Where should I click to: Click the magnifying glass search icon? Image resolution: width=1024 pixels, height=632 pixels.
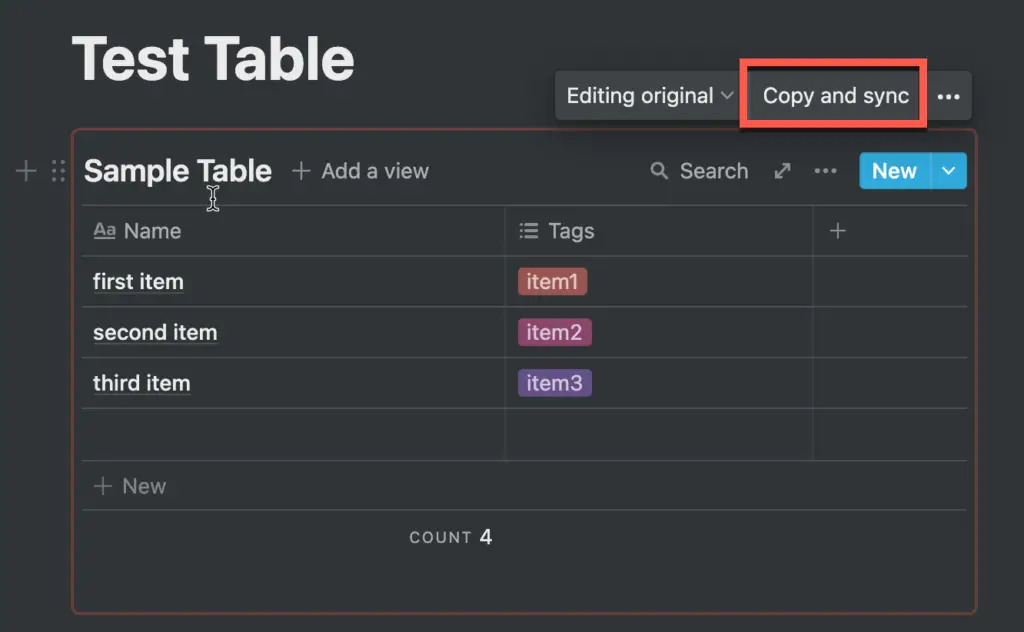click(659, 171)
